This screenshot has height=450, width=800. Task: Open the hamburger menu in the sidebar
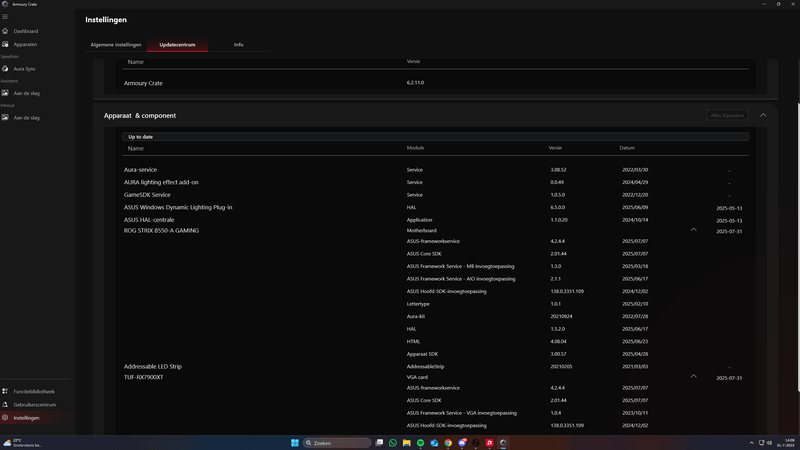pos(5,16)
